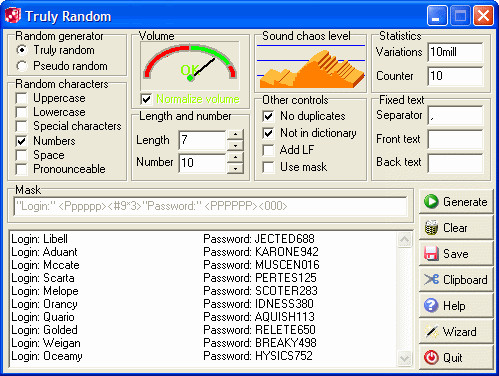Click the Wizard wand icon
The height and width of the screenshot is (376, 499).
coord(431,331)
